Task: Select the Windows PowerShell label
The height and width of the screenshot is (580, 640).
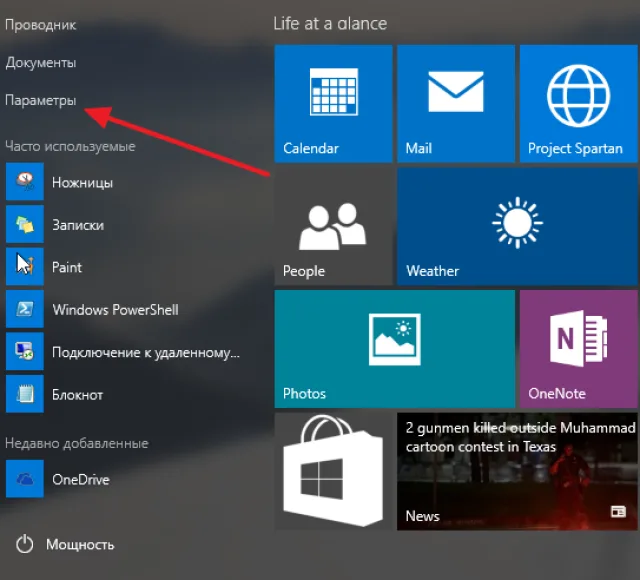Action: 116,310
